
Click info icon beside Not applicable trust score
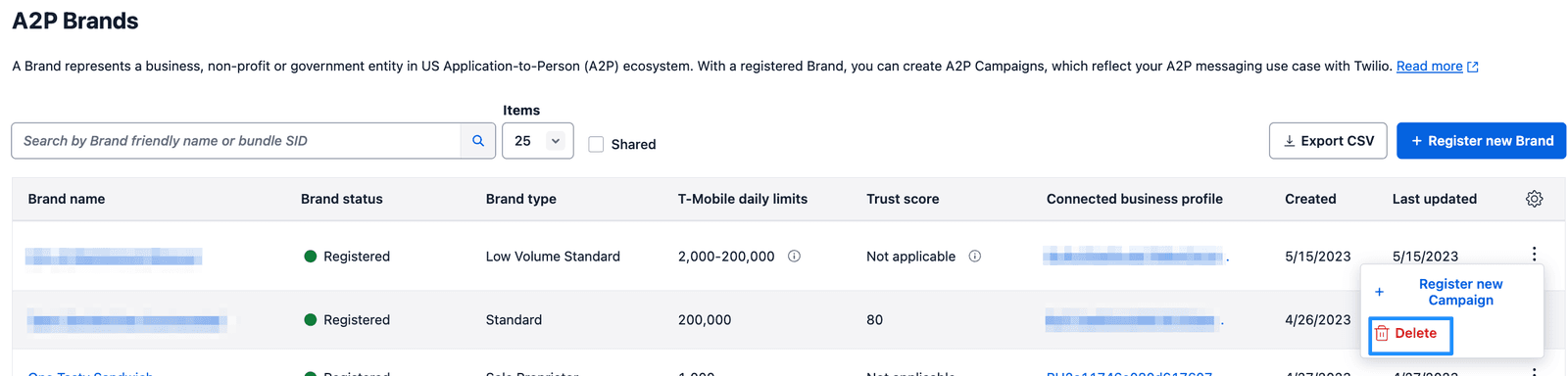(975, 257)
